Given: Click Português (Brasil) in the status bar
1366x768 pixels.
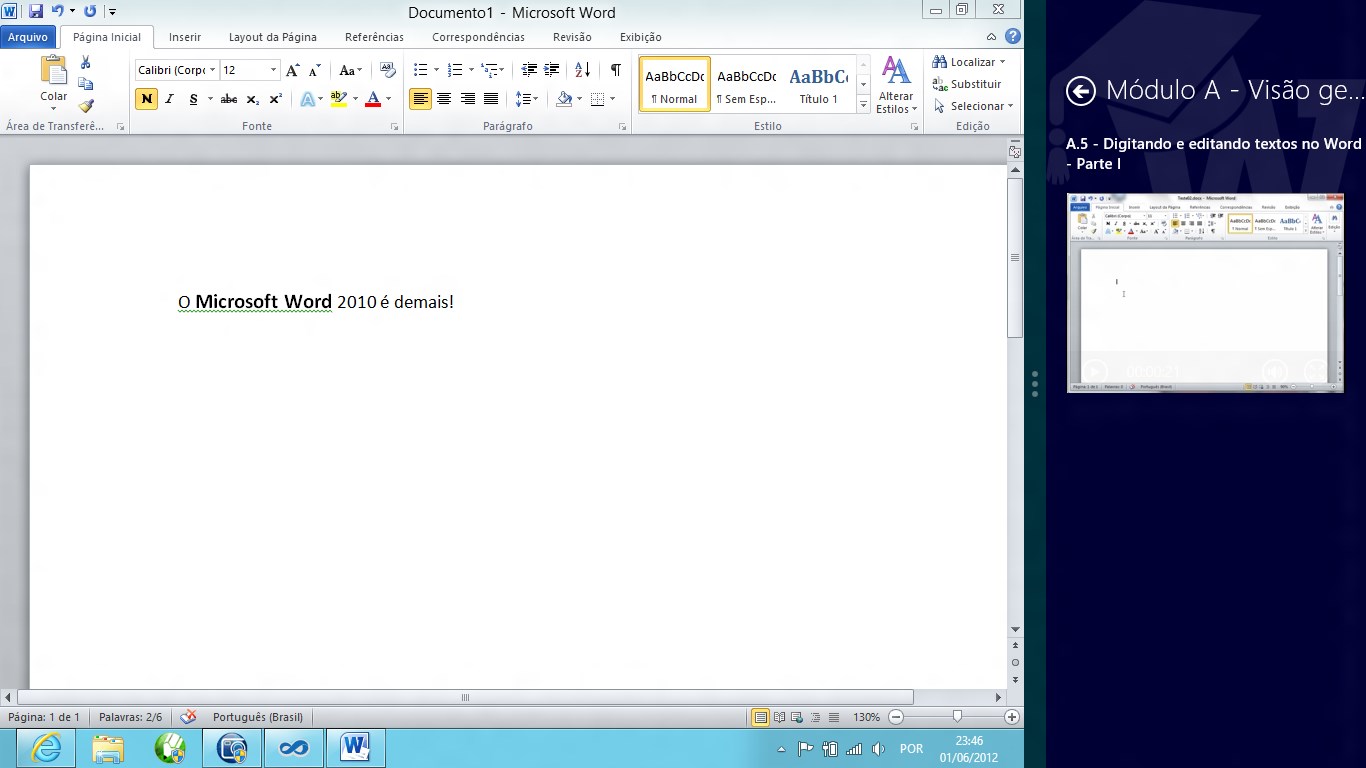Looking at the screenshot, I should coord(255,717).
